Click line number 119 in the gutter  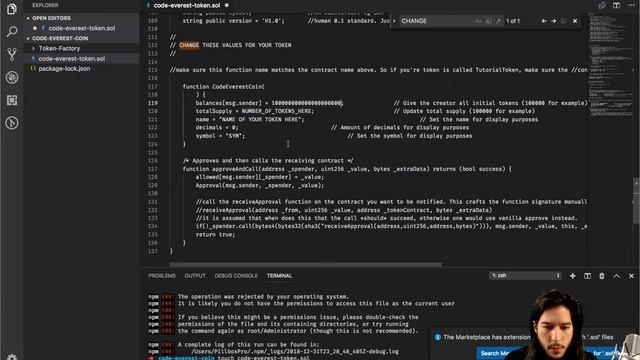[x=153, y=103]
